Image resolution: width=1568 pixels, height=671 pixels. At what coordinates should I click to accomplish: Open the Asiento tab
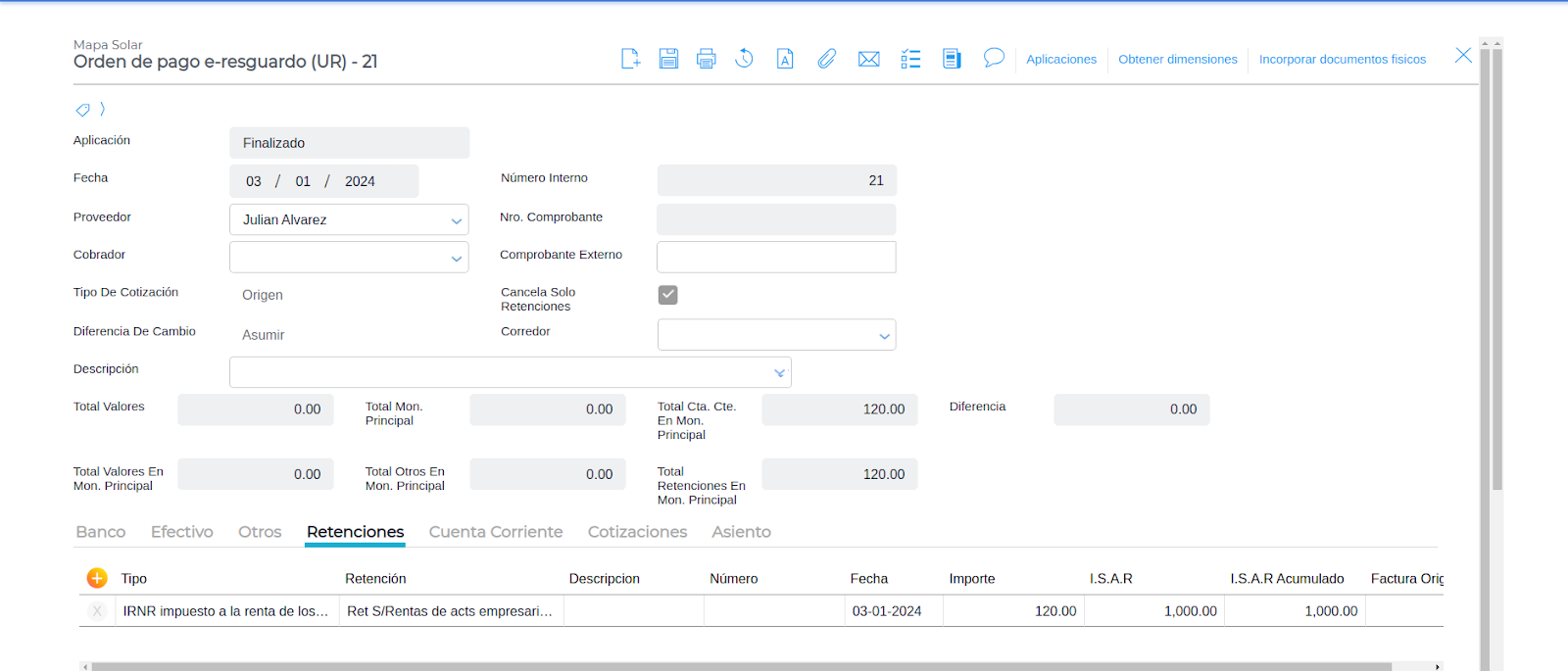[741, 532]
